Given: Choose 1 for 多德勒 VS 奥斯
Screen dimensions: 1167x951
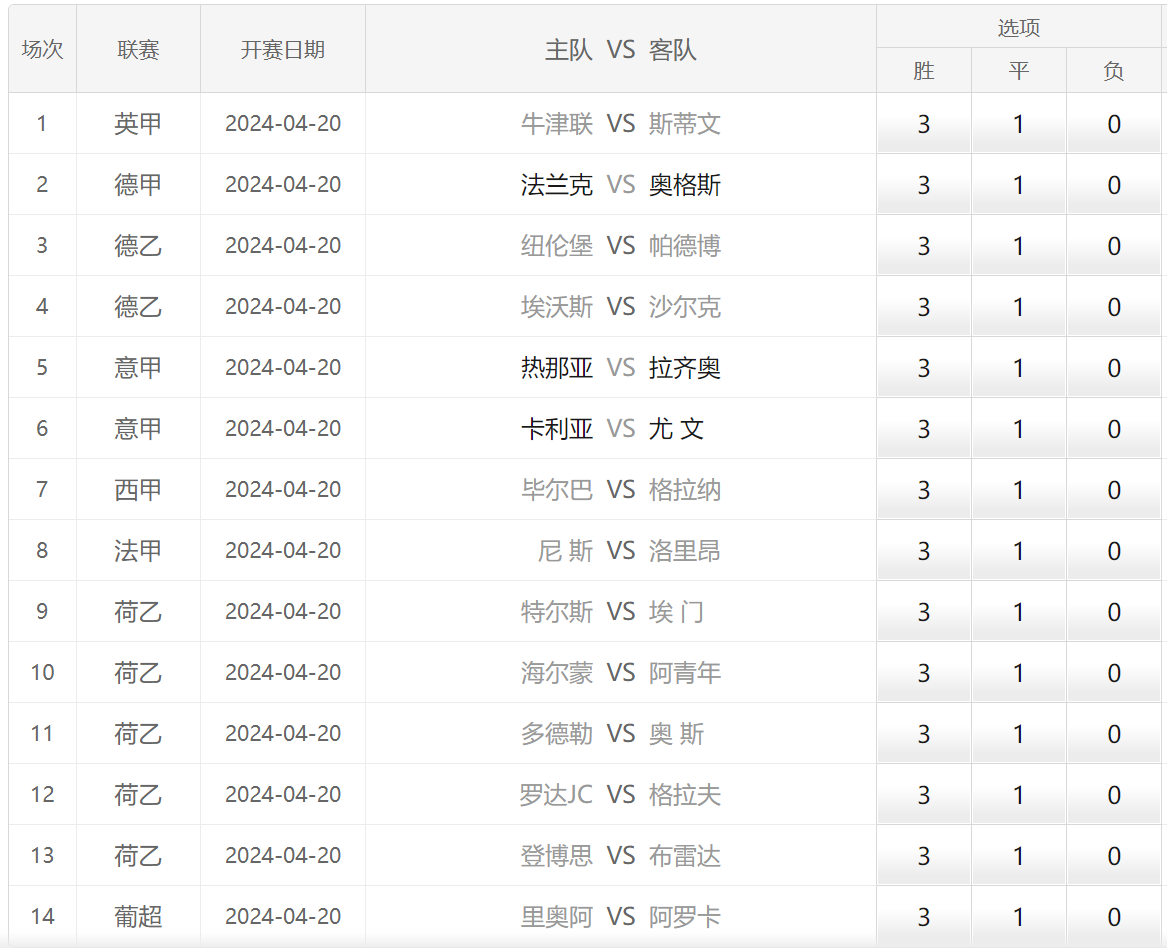Looking at the screenshot, I should tap(1019, 734).
